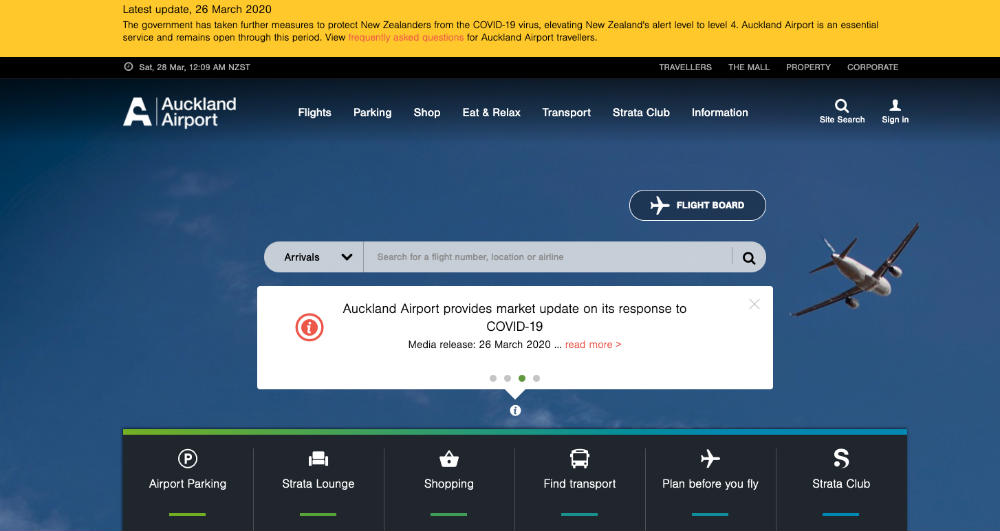Open the Strata Club tile label
1000x531 pixels.
841,484
